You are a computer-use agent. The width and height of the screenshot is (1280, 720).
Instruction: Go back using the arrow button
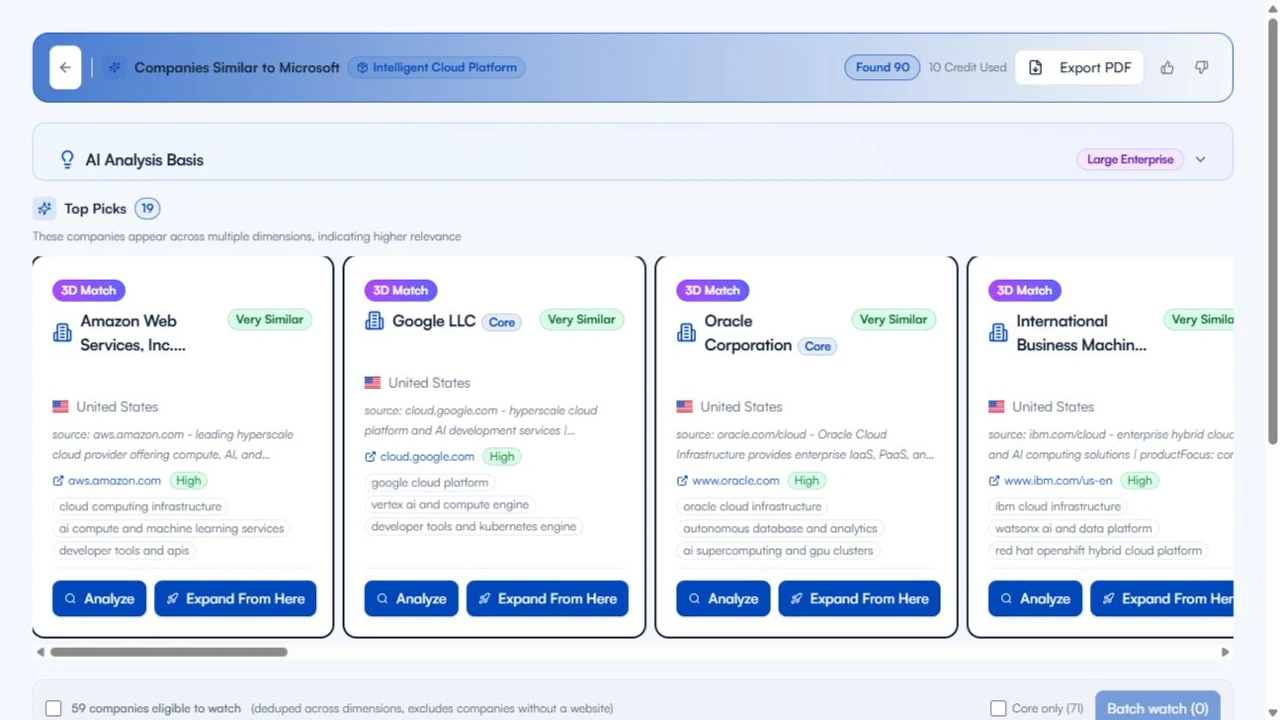pyautogui.click(x=65, y=68)
